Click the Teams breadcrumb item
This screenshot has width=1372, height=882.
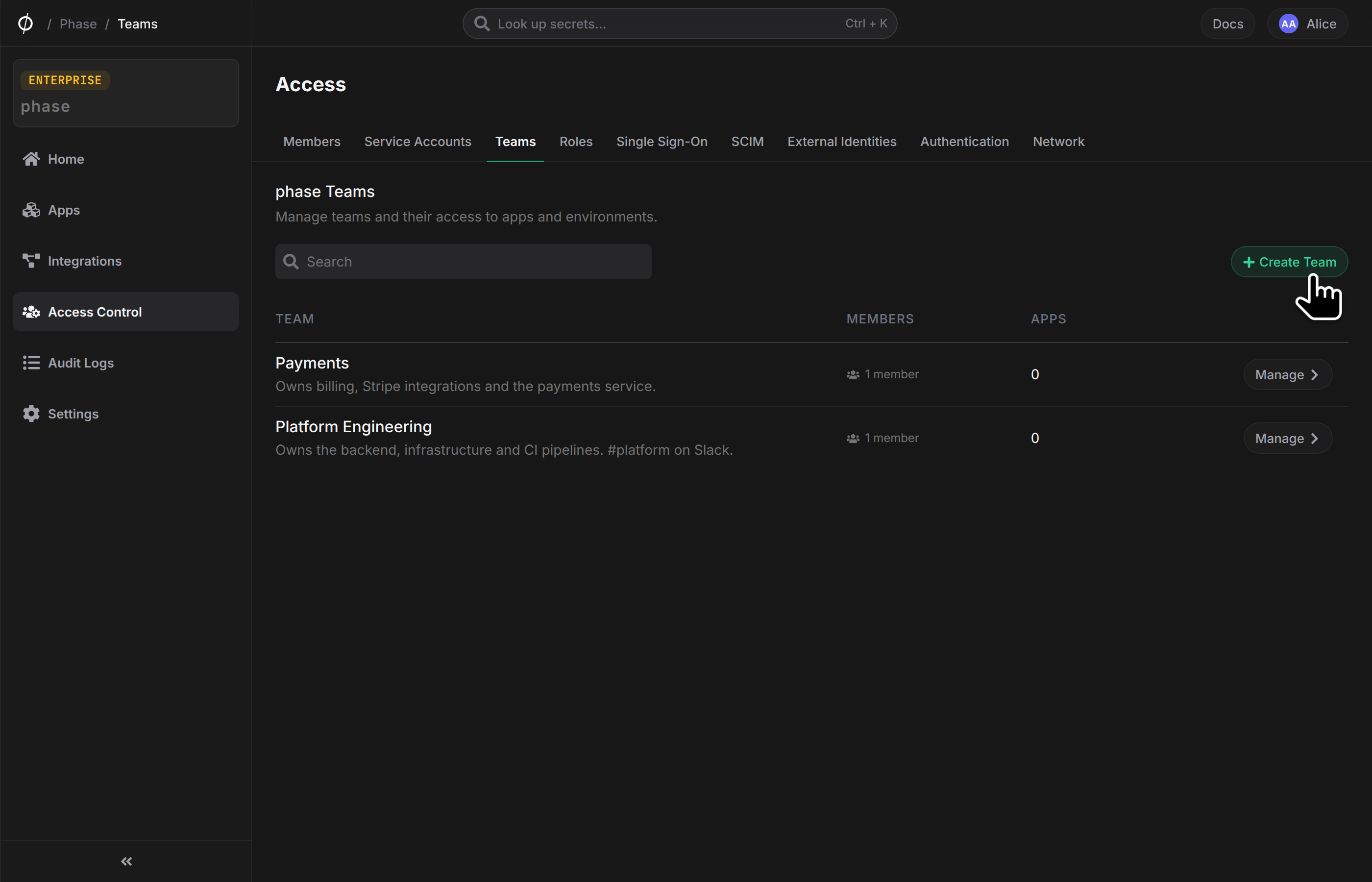137,24
